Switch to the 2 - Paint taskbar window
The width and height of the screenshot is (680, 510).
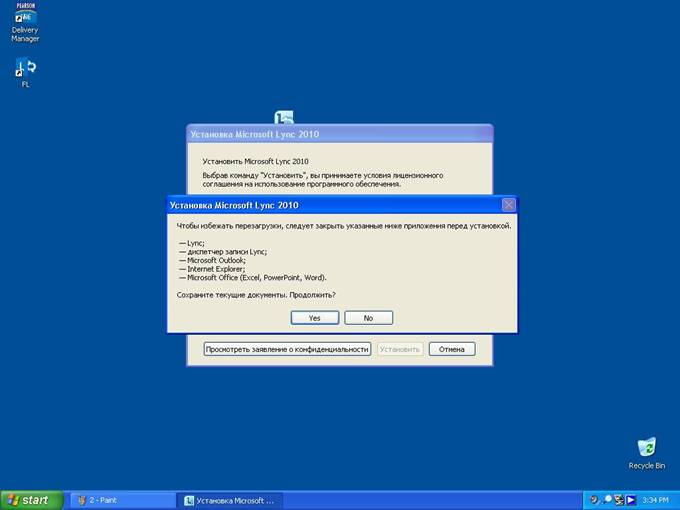123,500
